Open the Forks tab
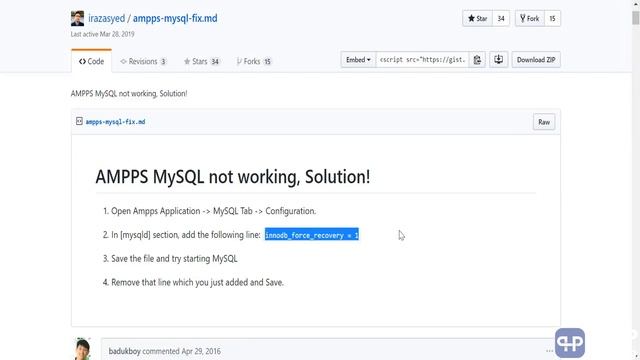 253,61
